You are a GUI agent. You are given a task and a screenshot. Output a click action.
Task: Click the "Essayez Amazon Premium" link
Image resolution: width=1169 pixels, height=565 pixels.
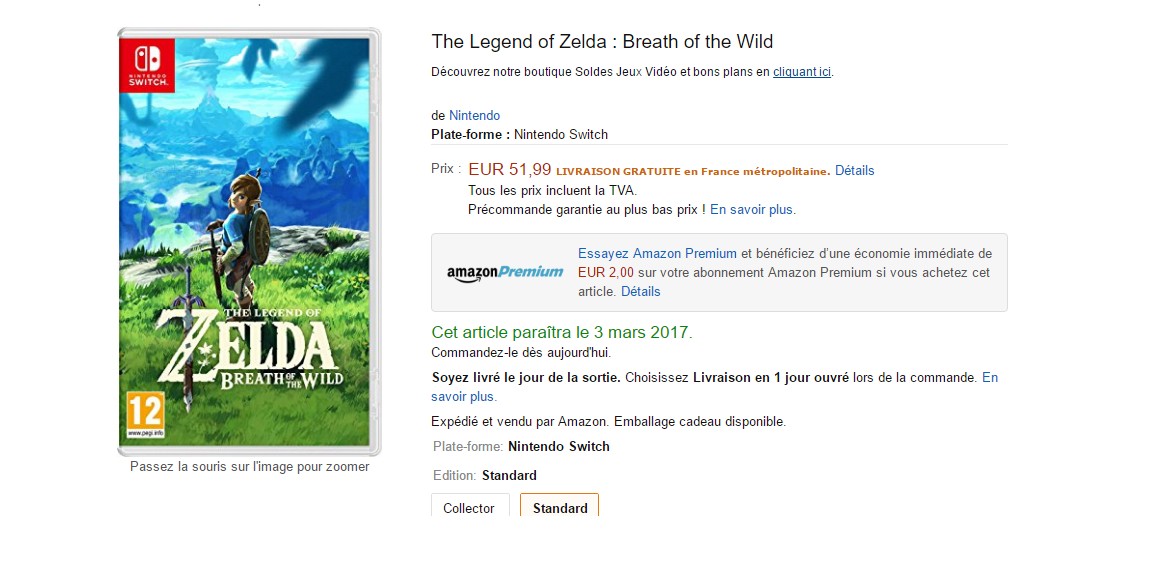click(x=657, y=254)
